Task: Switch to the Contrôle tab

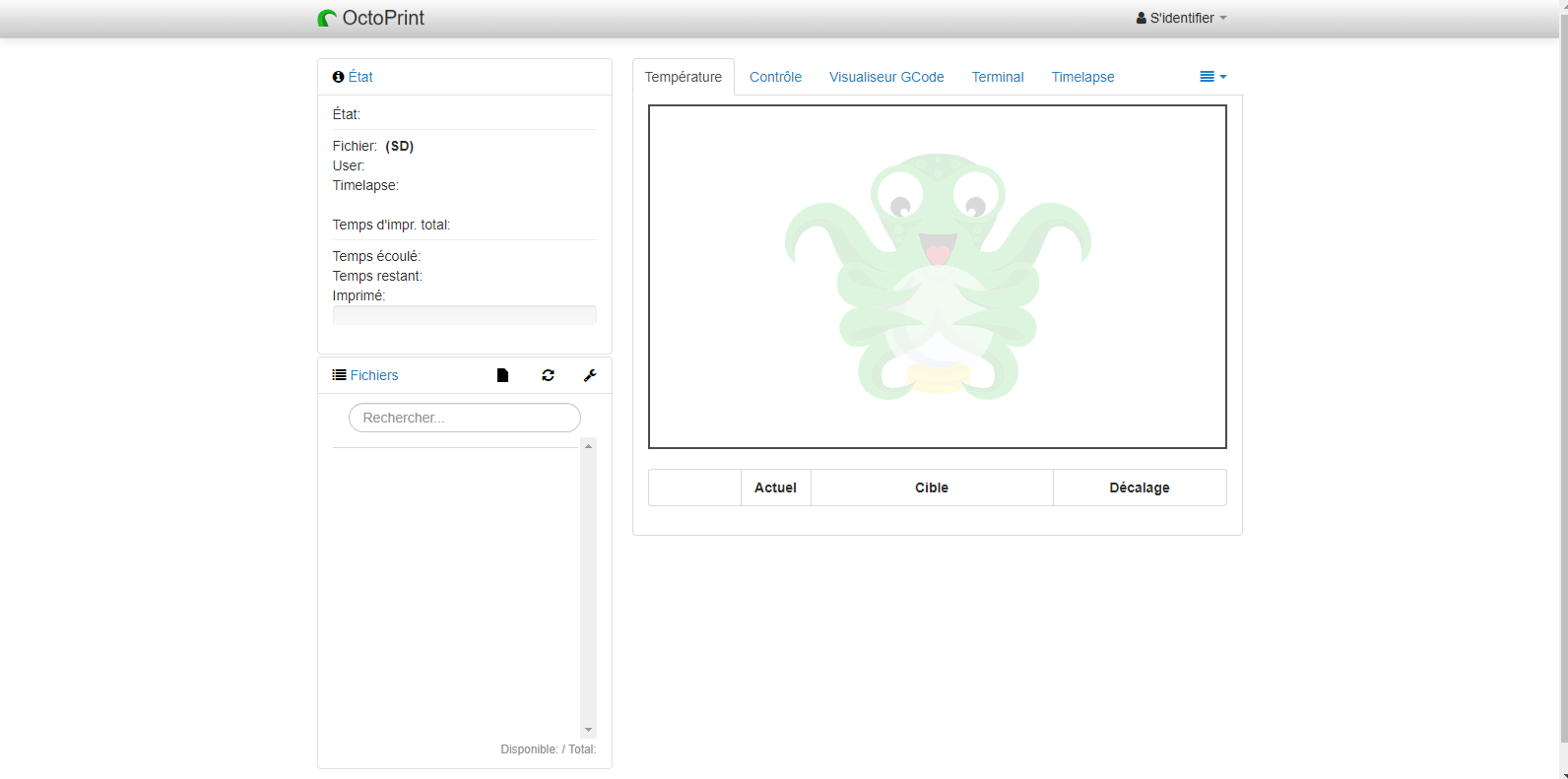Action: click(x=775, y=77)
